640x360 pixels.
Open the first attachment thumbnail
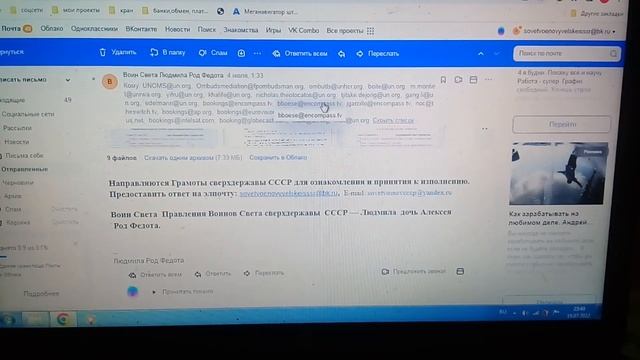(164, 138)
